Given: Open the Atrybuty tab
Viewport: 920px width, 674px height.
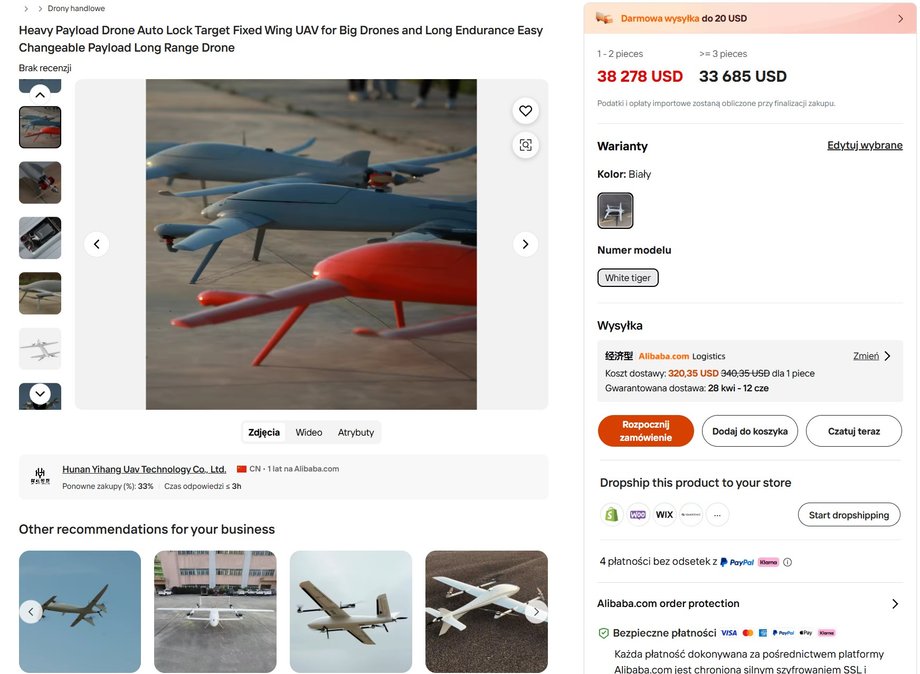Looking at the screenshot, I should click(x=355, y=432).
